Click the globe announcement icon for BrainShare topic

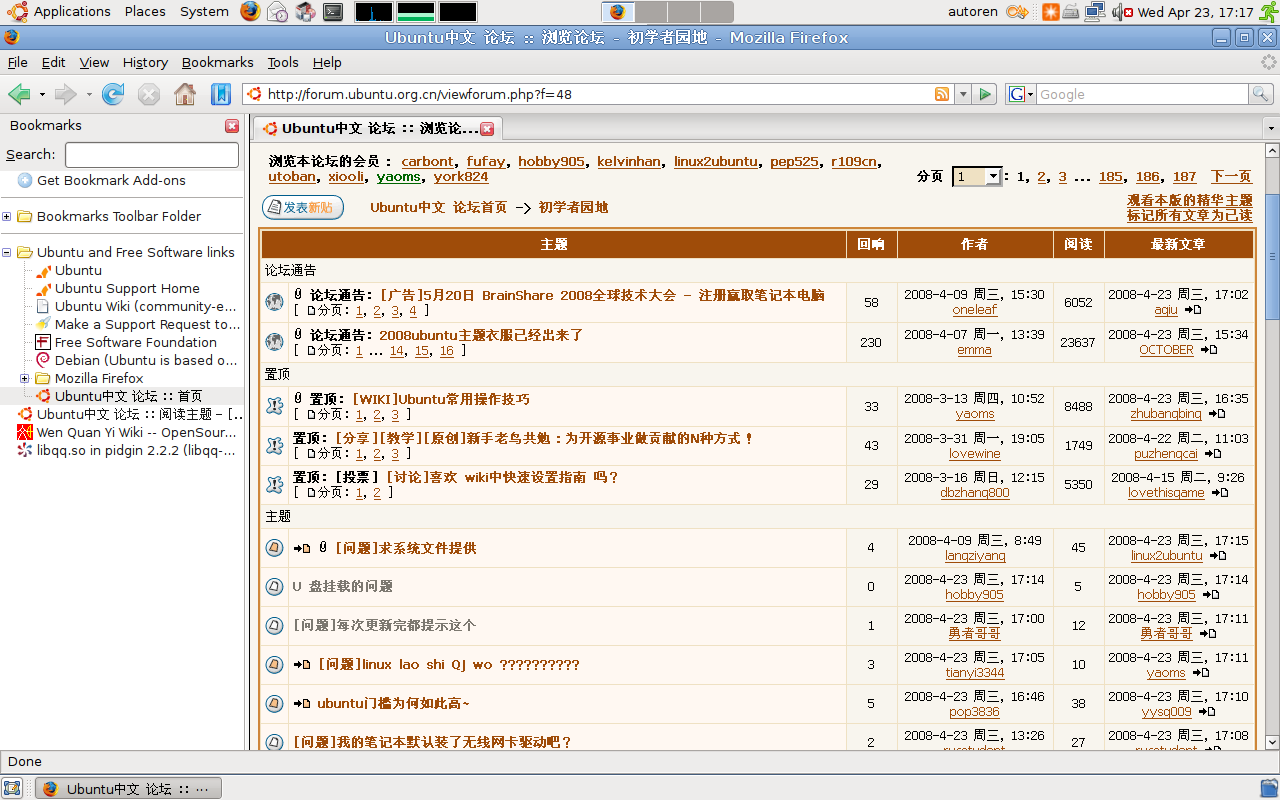tap(274, 302)
